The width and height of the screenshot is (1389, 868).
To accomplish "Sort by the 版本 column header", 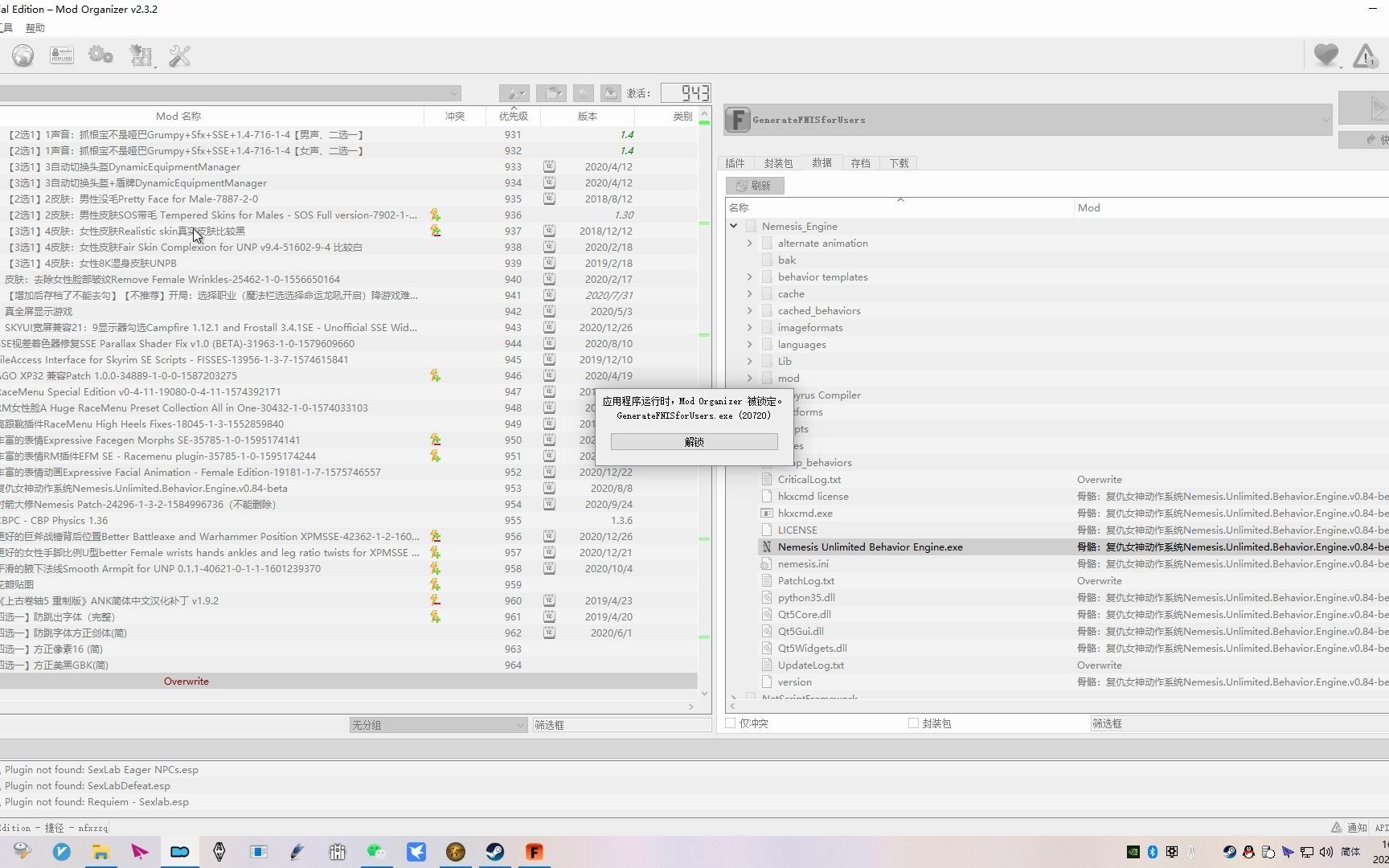I will (588, 116).
